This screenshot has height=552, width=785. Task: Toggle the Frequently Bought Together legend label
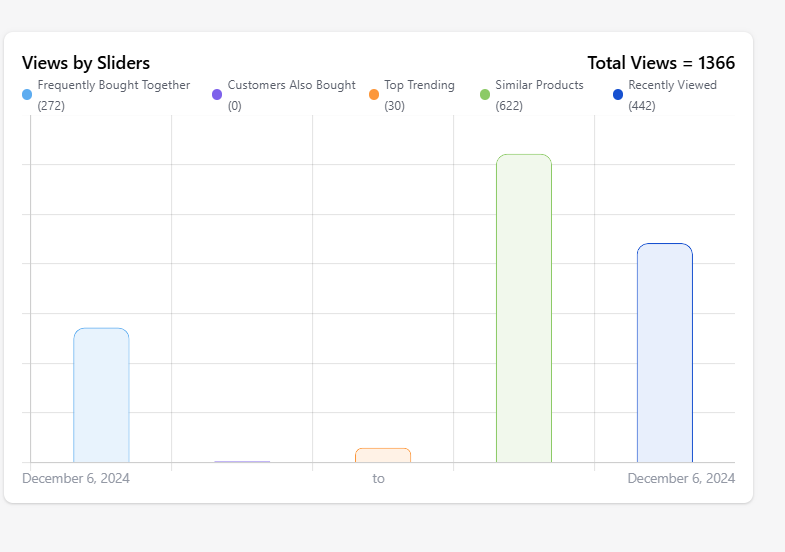pyautogui.click(x=113, y=86)
